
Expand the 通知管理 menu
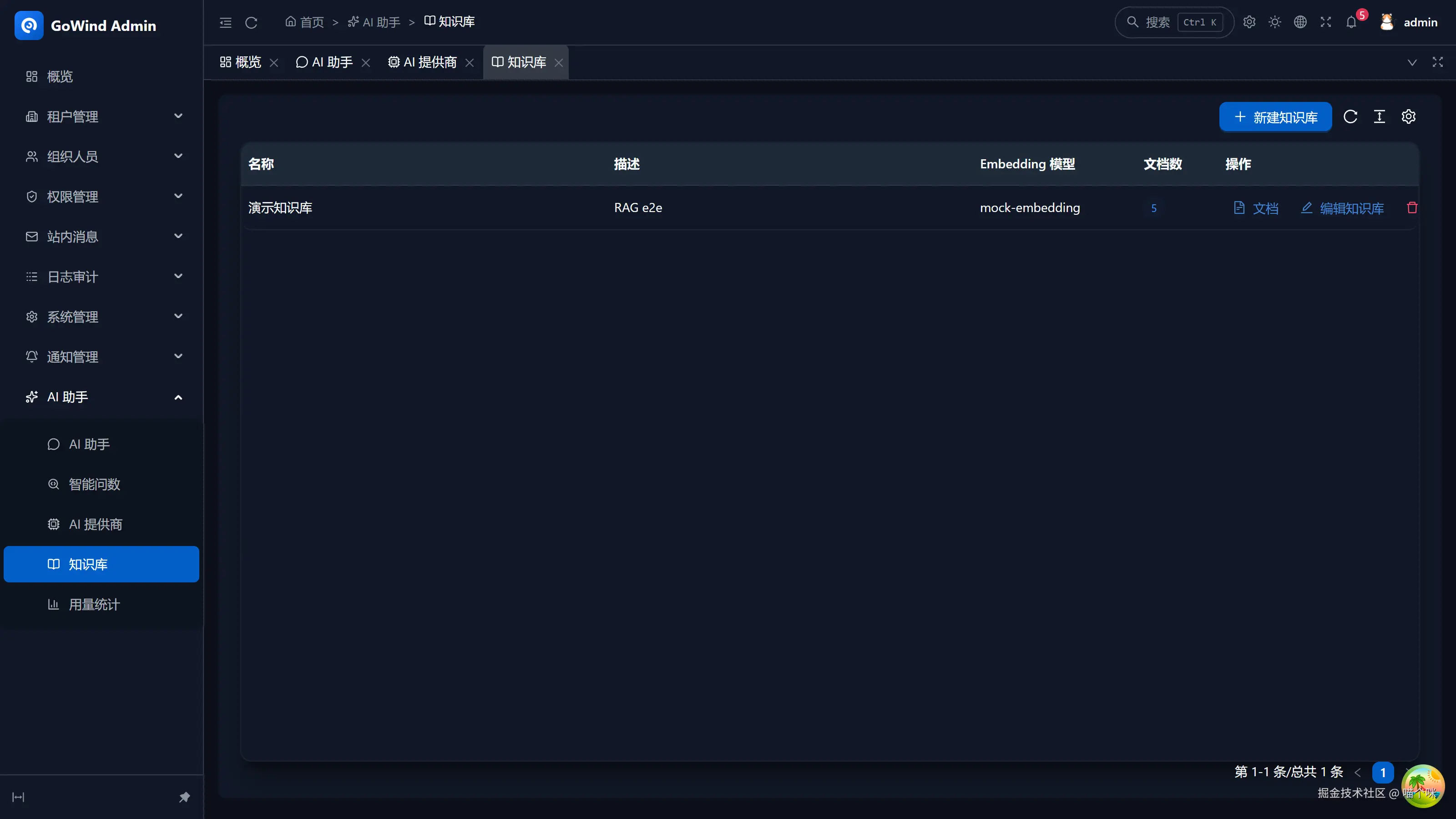pyautogui.click(x=102, y=357)
